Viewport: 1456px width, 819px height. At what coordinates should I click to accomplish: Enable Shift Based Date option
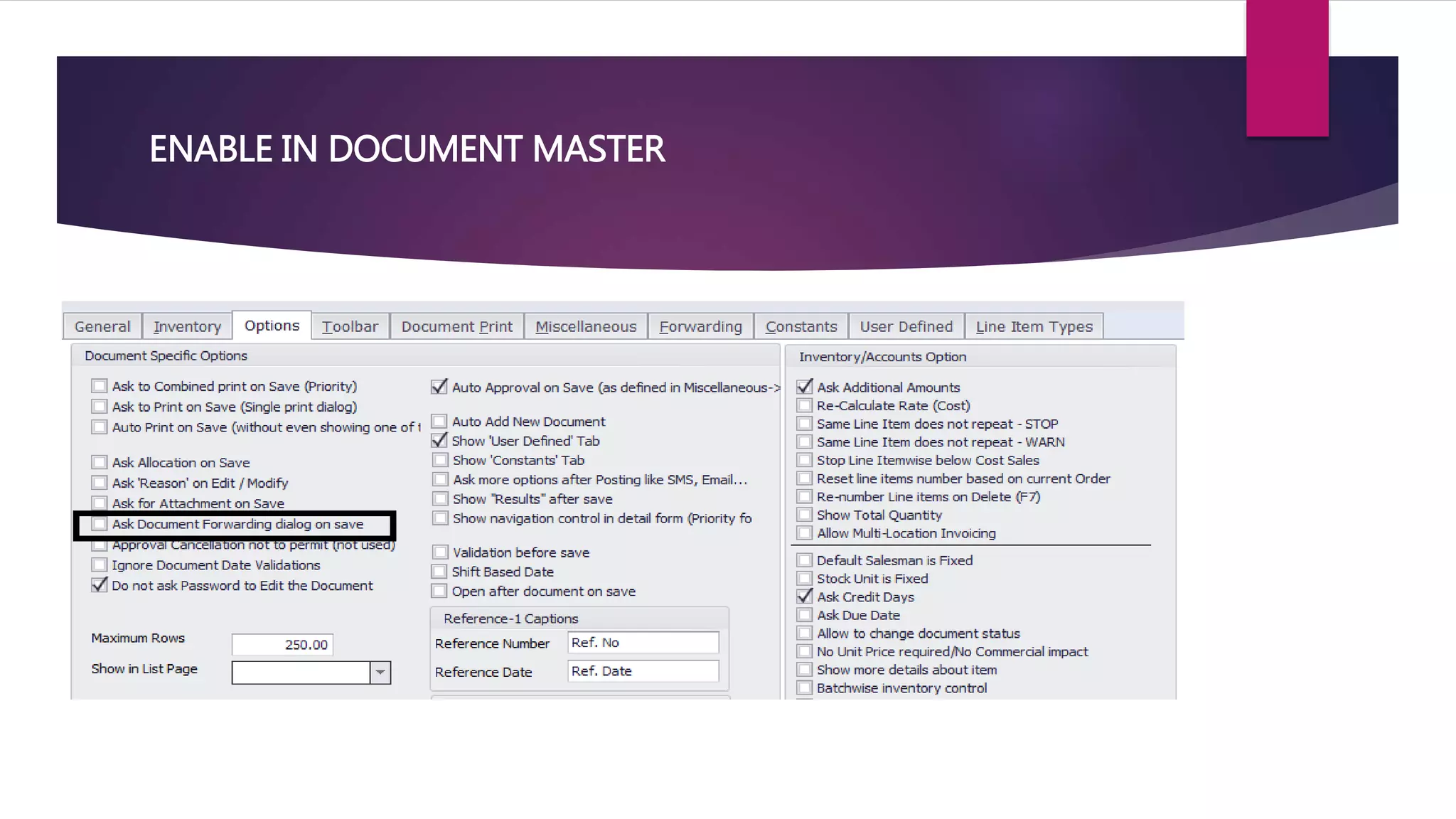(439, 572)
